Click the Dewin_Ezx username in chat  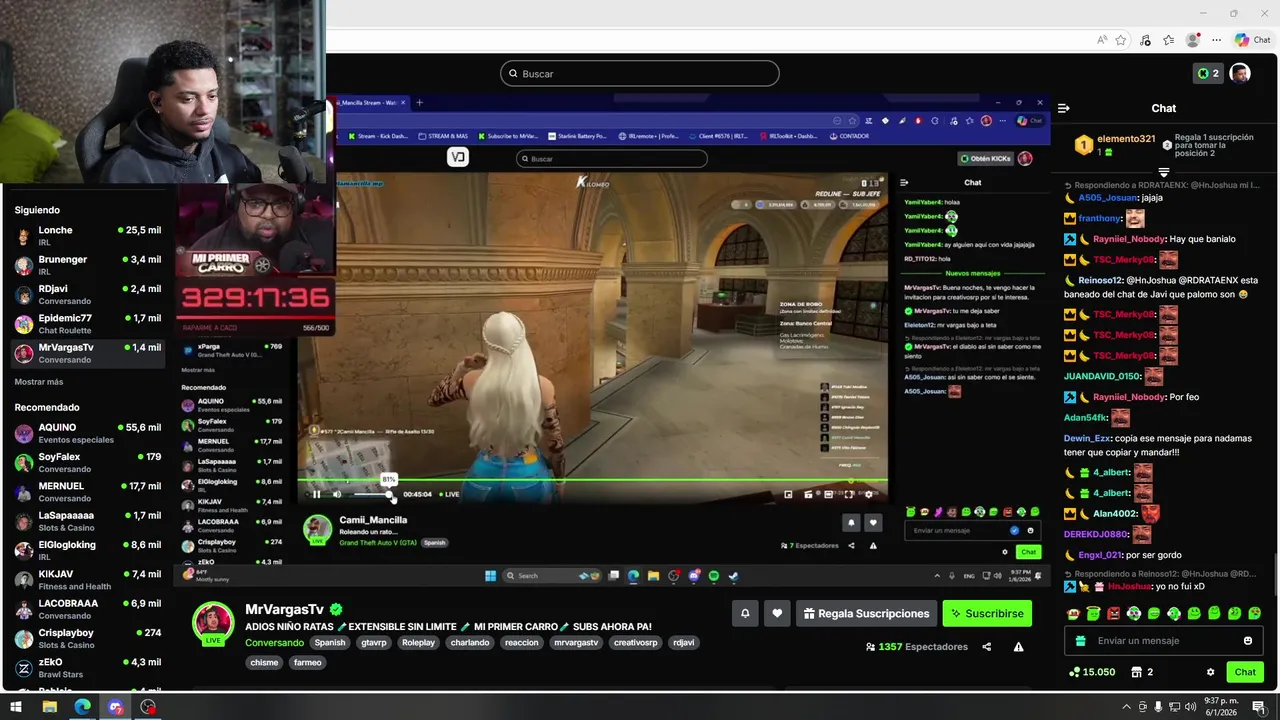[1087, 438]
